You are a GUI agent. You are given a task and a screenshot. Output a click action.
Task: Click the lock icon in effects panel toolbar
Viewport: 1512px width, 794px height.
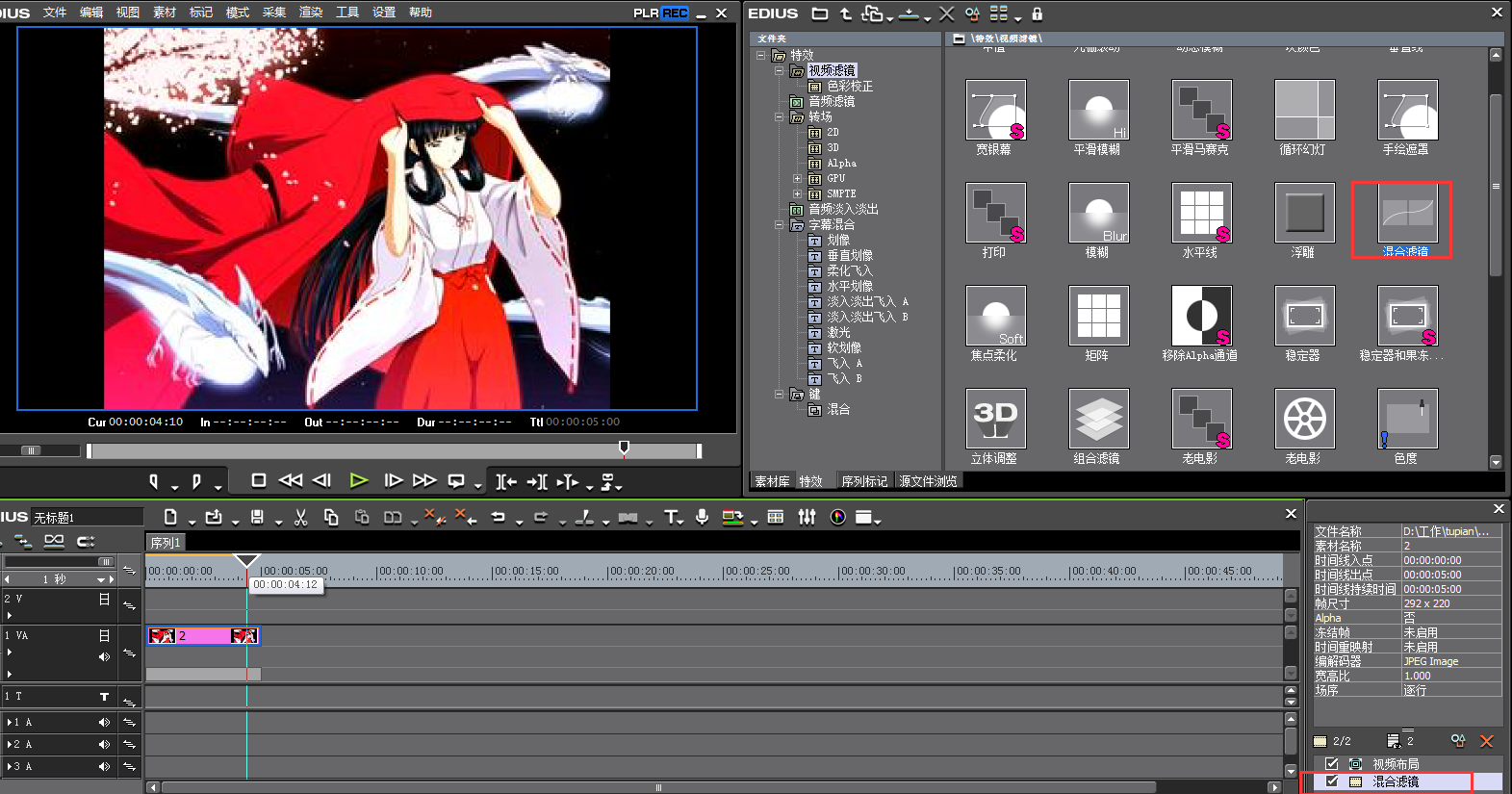pyautogui.click(x=1037, y=13)
